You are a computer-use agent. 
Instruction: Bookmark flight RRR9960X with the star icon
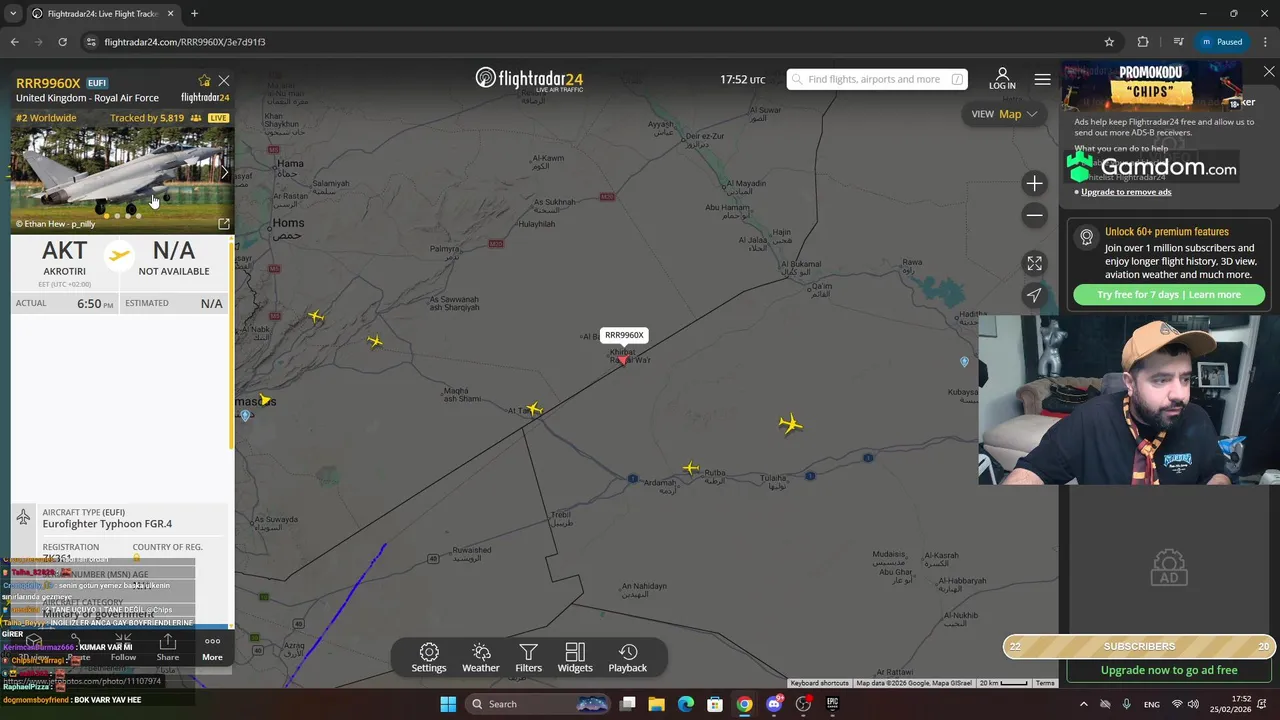pos(204,81)
